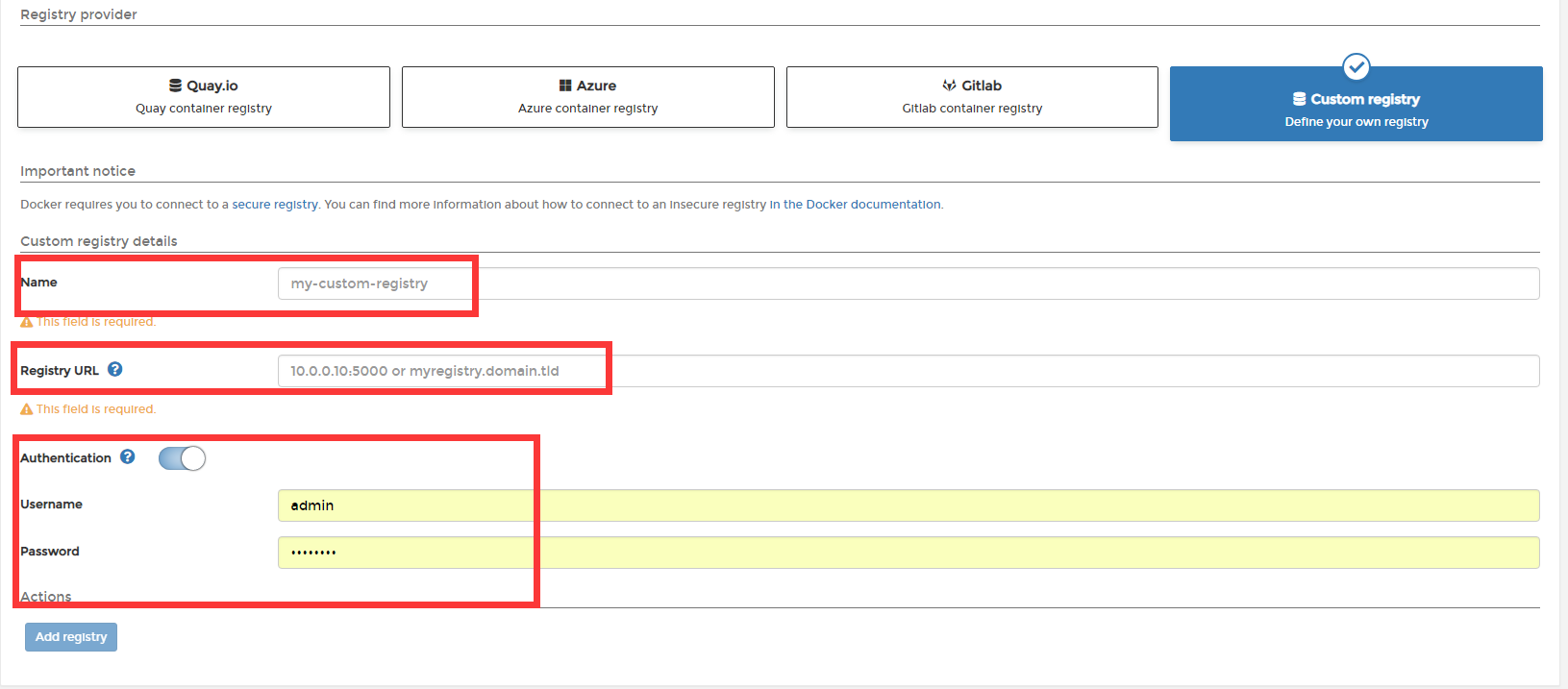Click the 'Define your own registry' subtitle

pyautogui.click(x=1356, y=122)
